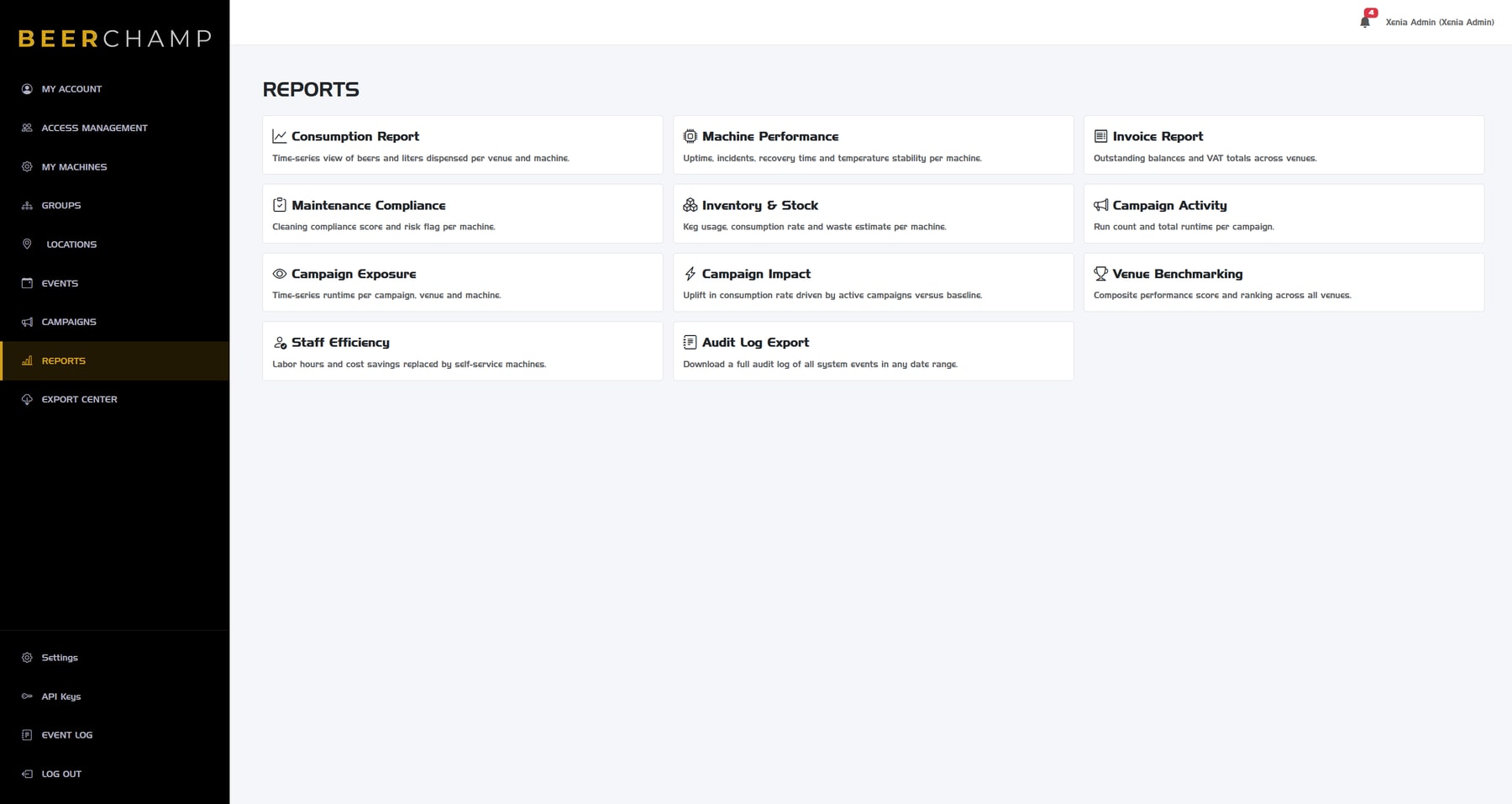Viewport: 1512px width, 804px height.
Task: Click the API Keys key icon
Action: point(27,696)
